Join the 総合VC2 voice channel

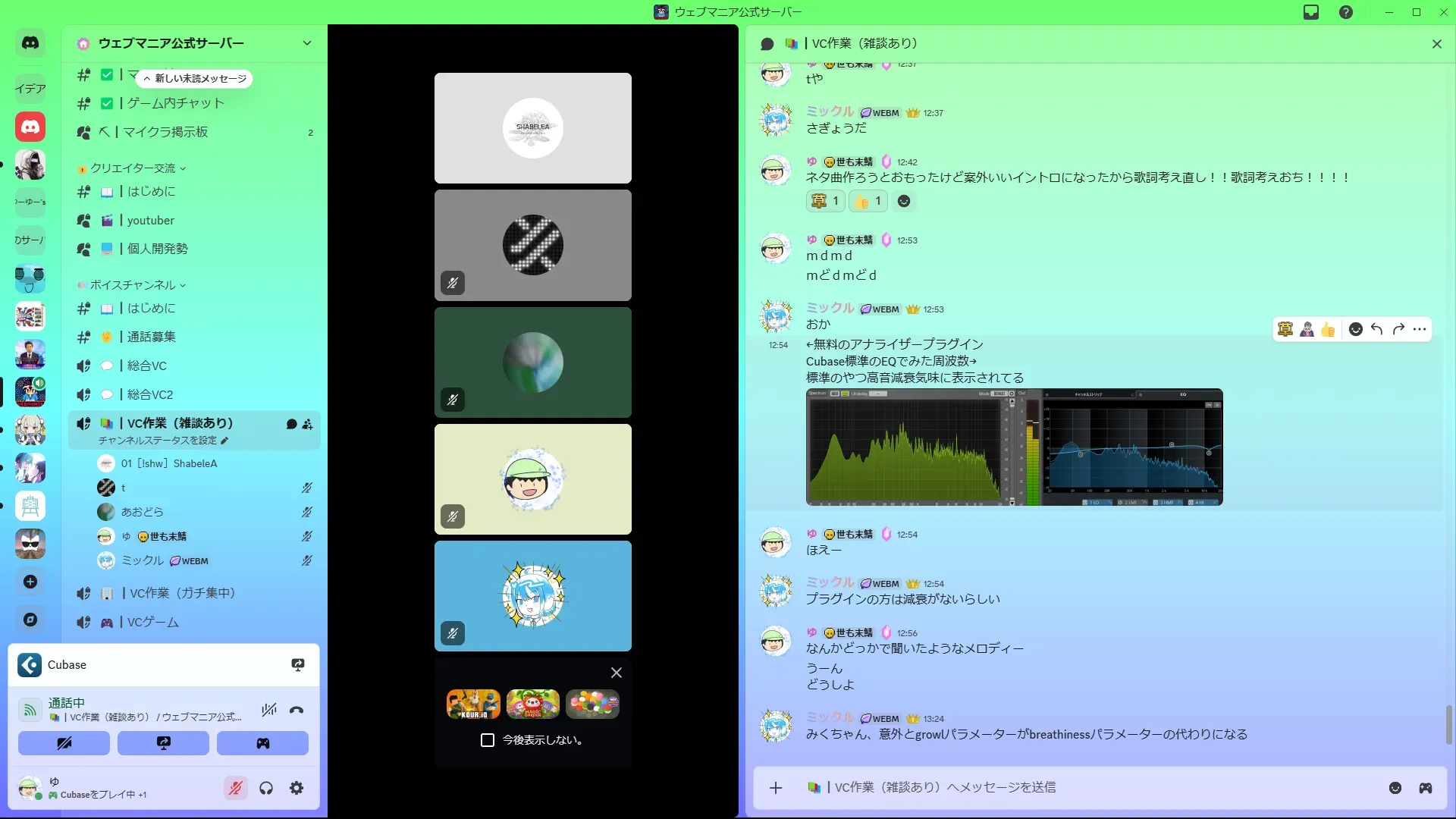tap(150, 395)
